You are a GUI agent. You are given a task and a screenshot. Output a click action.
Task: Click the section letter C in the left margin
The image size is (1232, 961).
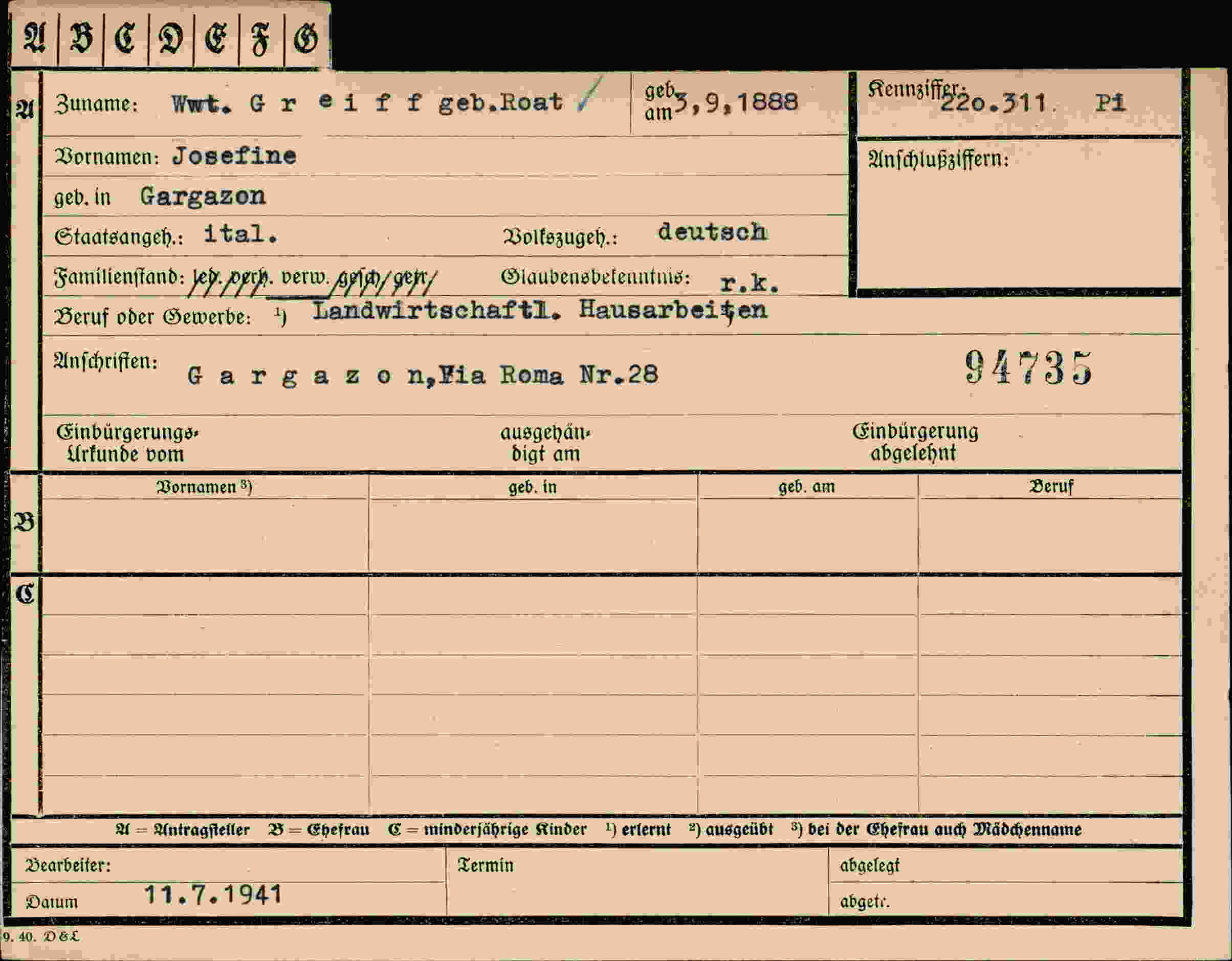point(25,594)
